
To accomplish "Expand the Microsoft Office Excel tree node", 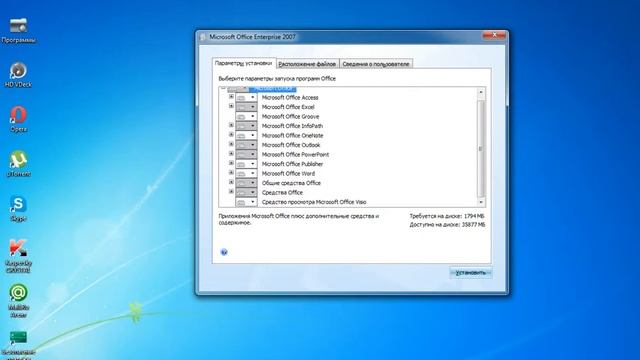I will tap(231, 106).
